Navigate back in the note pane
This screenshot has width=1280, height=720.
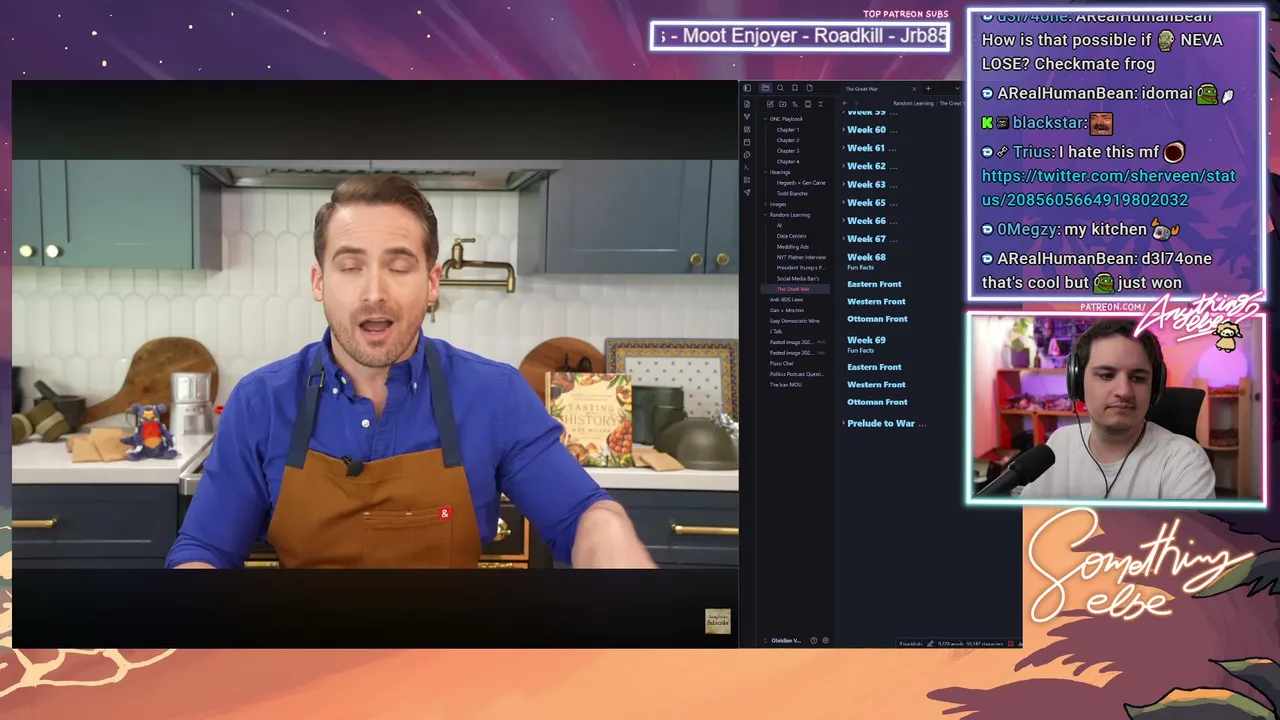point(845,103)
